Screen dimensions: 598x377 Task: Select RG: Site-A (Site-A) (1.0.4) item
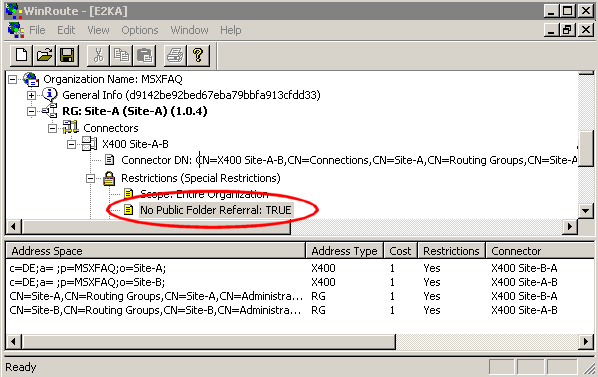pyautogui.click(x=135, y=111)
